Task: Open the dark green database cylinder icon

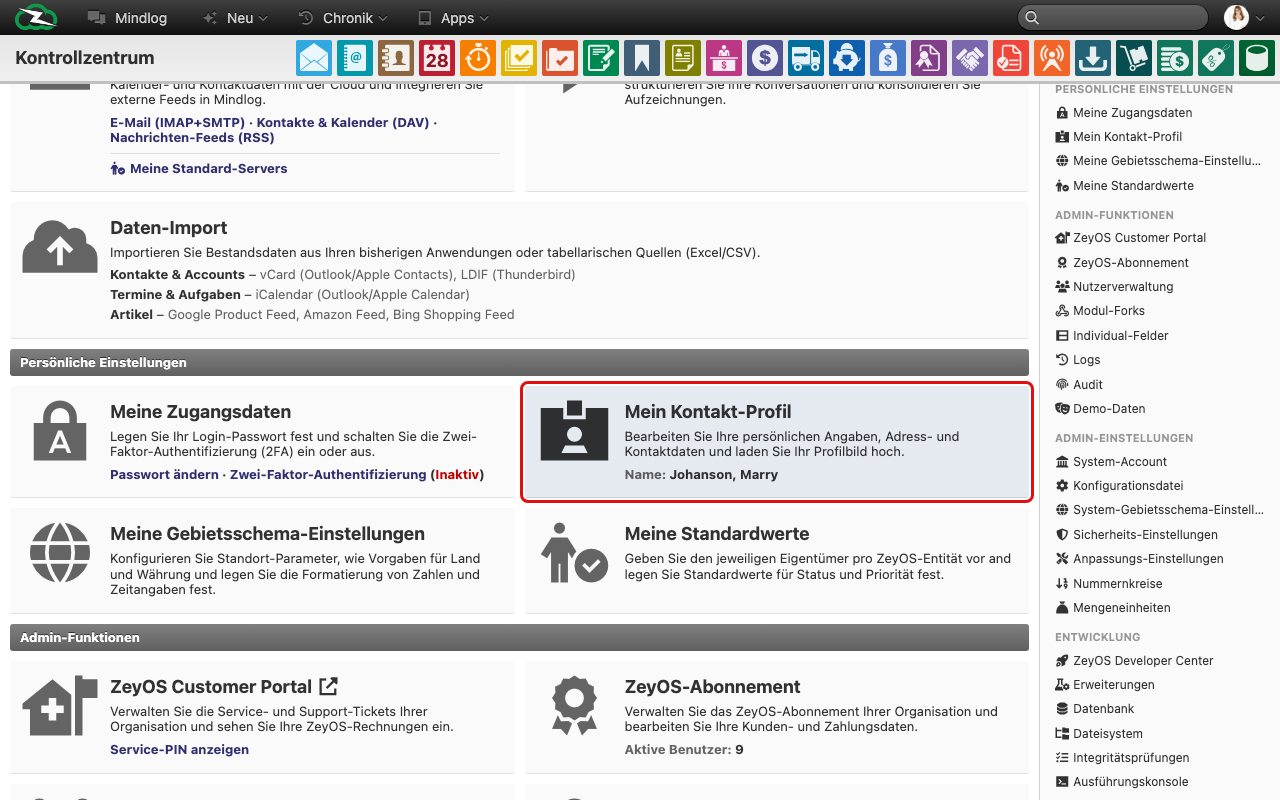Action: click(x=1257, y=58)
